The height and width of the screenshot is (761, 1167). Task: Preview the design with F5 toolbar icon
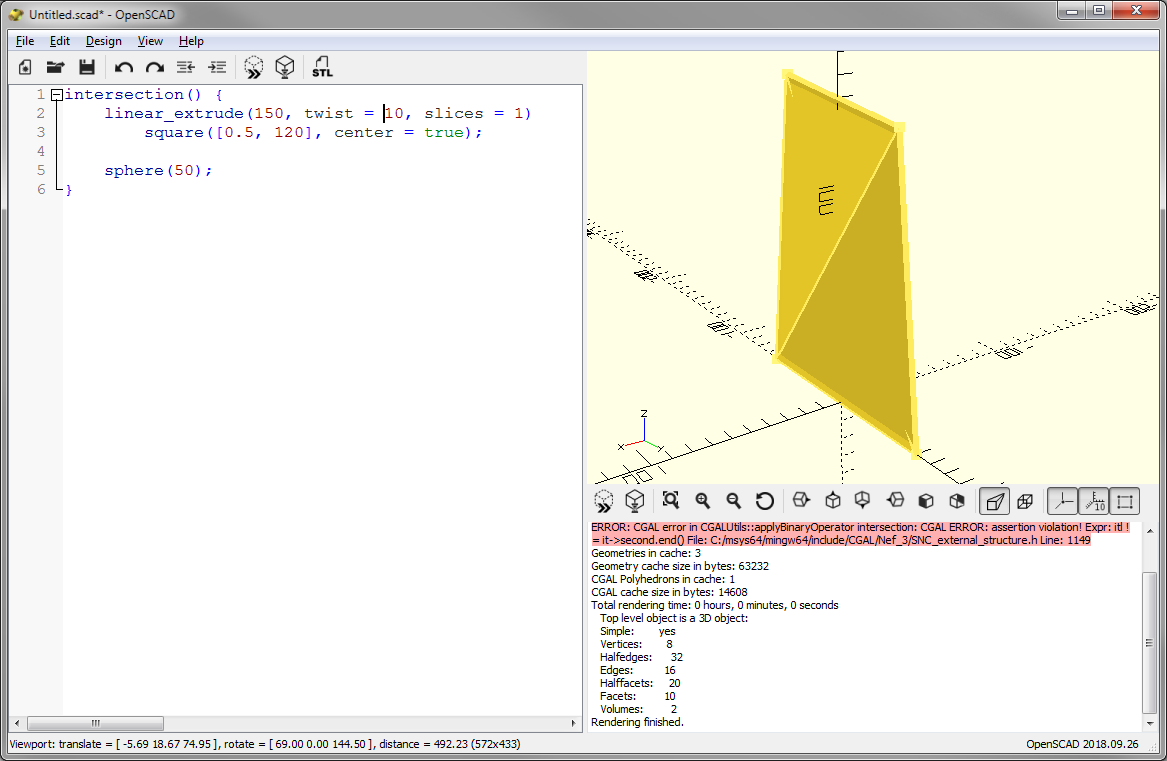coord(253,66)
